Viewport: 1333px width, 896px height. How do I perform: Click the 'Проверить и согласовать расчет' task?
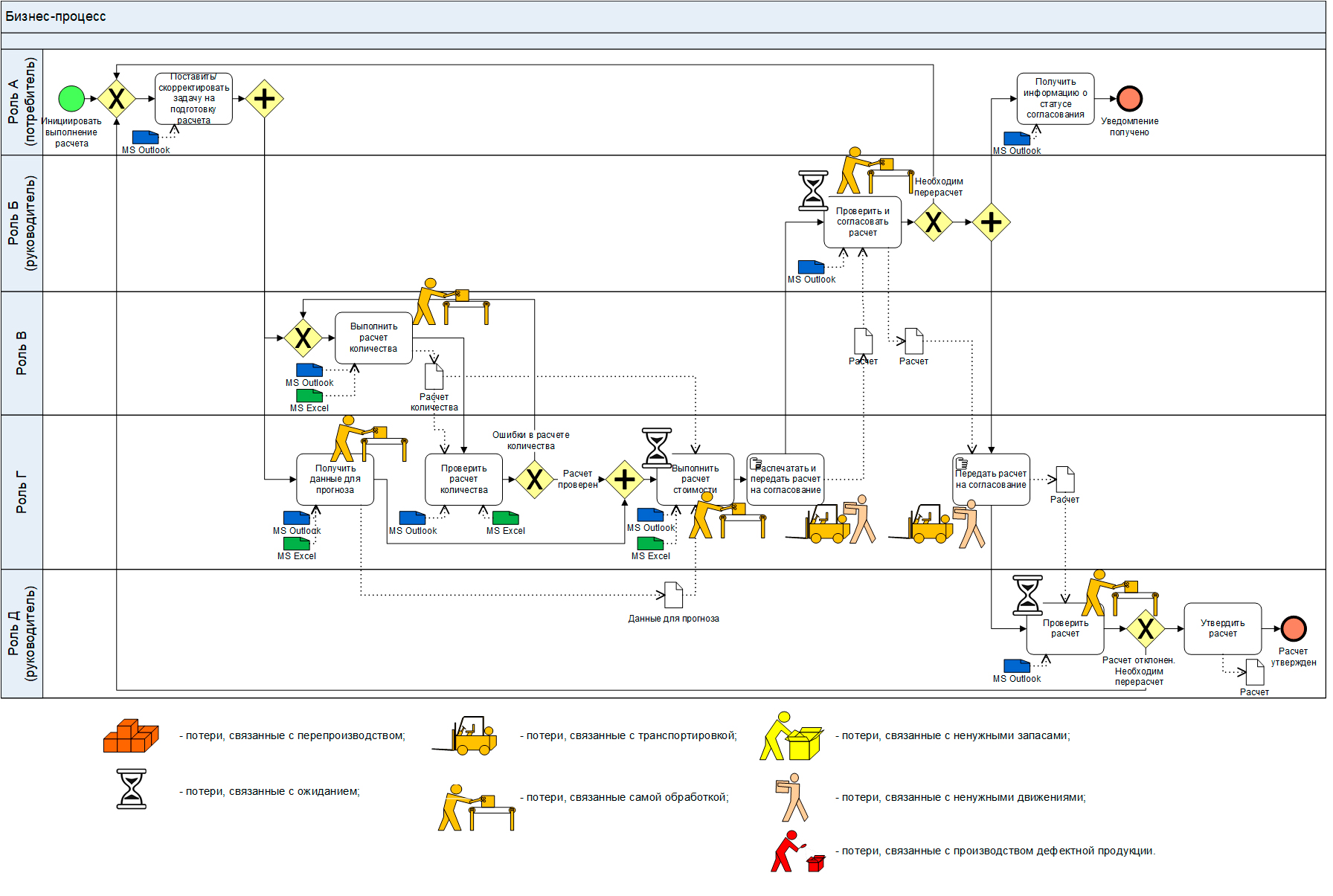(x=862, y=222)
